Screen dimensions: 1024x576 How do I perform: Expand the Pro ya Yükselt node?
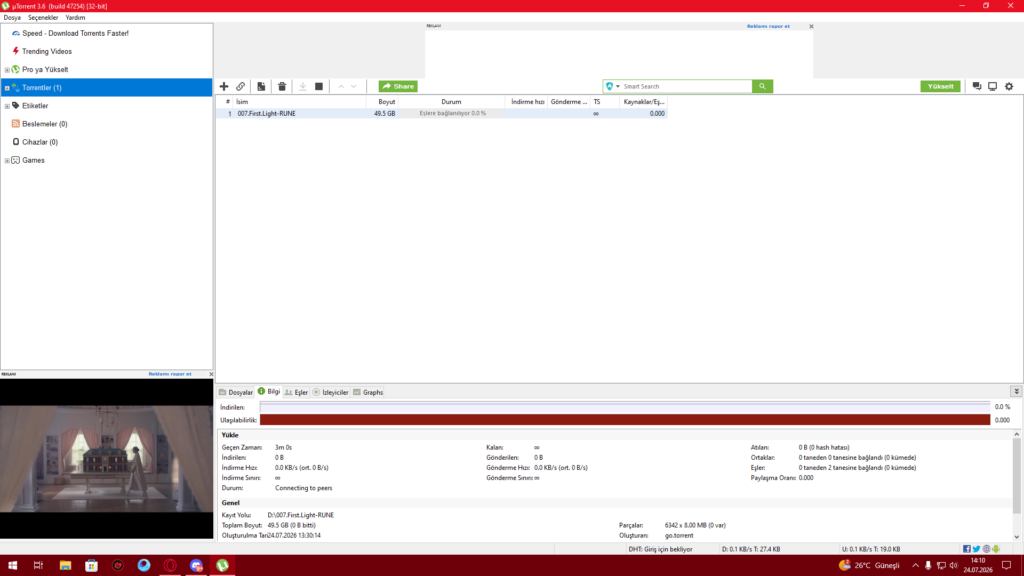point(7,70)
